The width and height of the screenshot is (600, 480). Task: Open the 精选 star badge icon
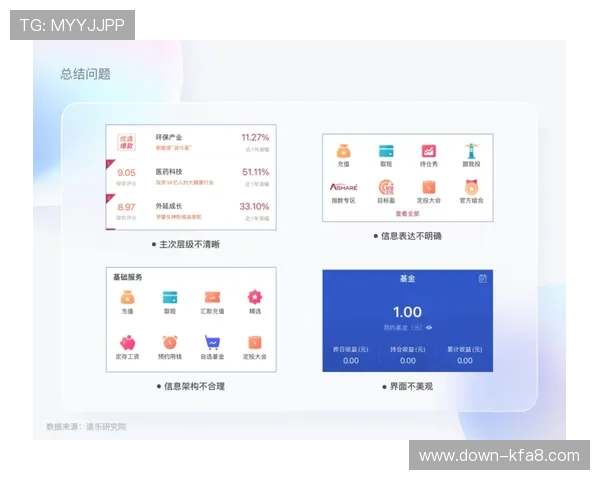pos(255,297)
